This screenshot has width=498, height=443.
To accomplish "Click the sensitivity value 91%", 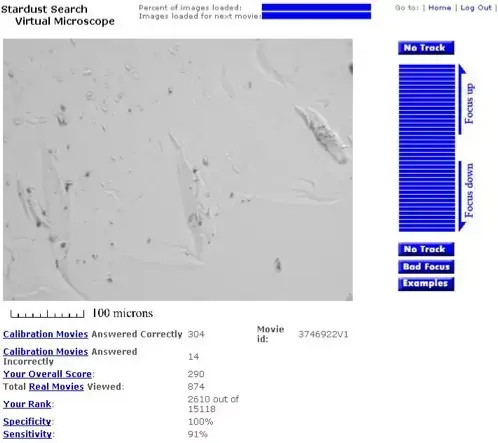I will coord(198,434).
